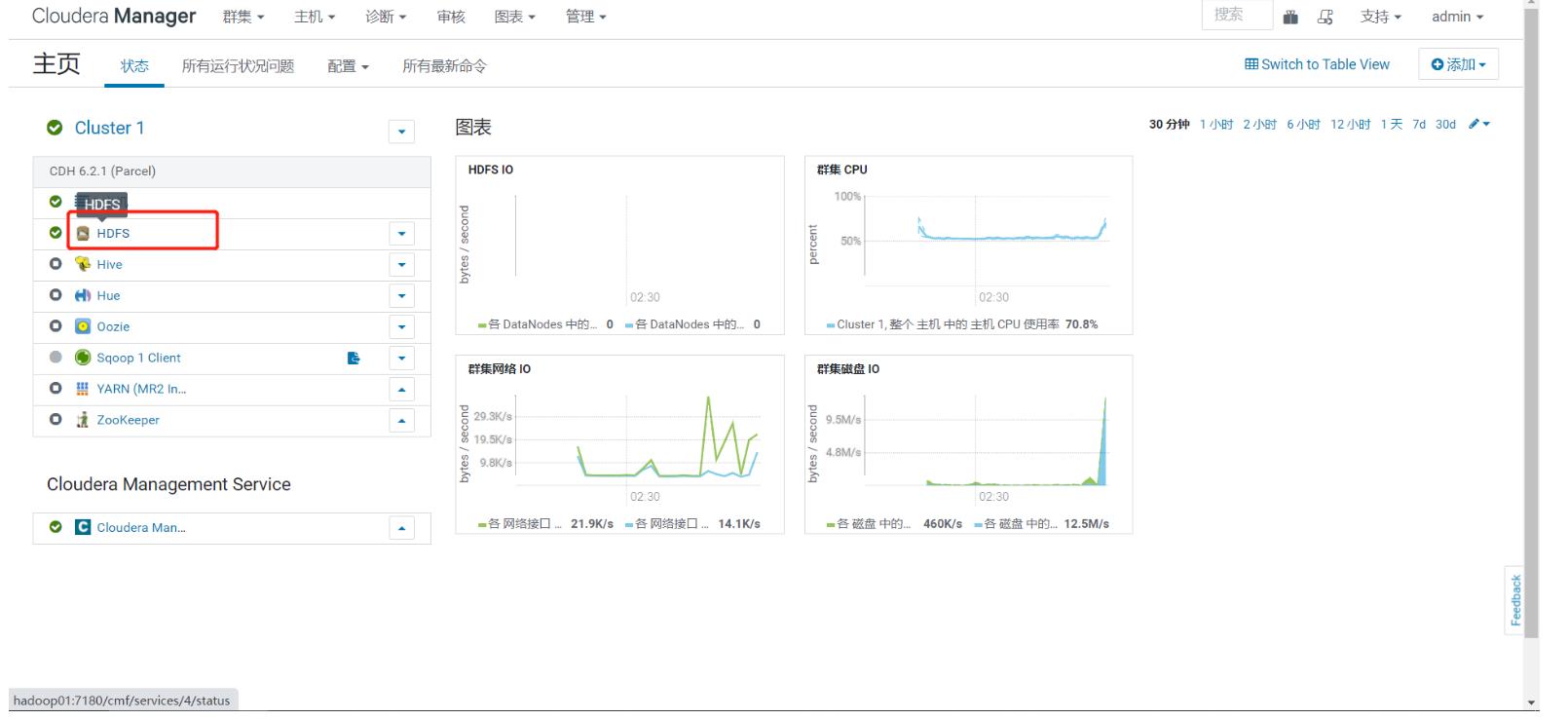The height and width of the screenshot is (720, 1568).
Task: Click ZooKeeper stopped status icon
Action: pos(56,420)
